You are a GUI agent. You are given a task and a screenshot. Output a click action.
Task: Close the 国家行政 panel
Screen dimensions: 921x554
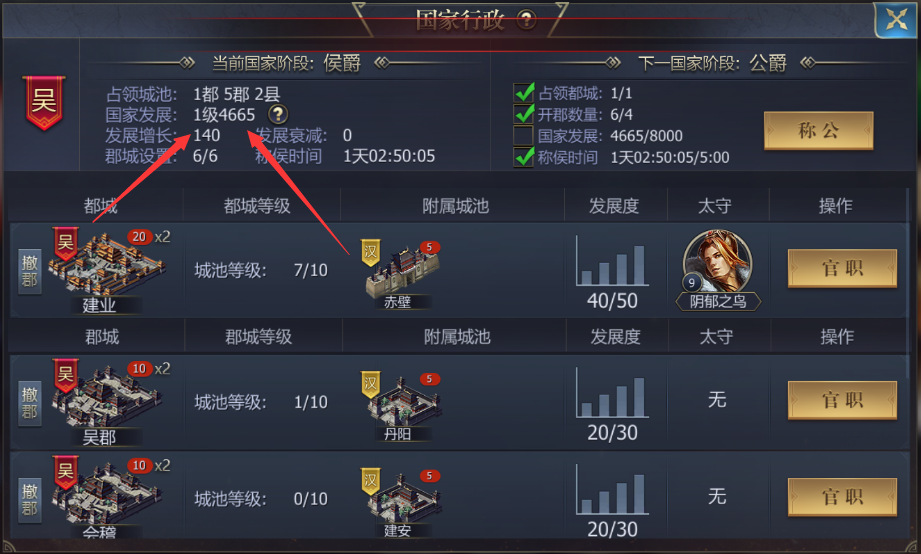pyautogui.click(x=896, y=21)
